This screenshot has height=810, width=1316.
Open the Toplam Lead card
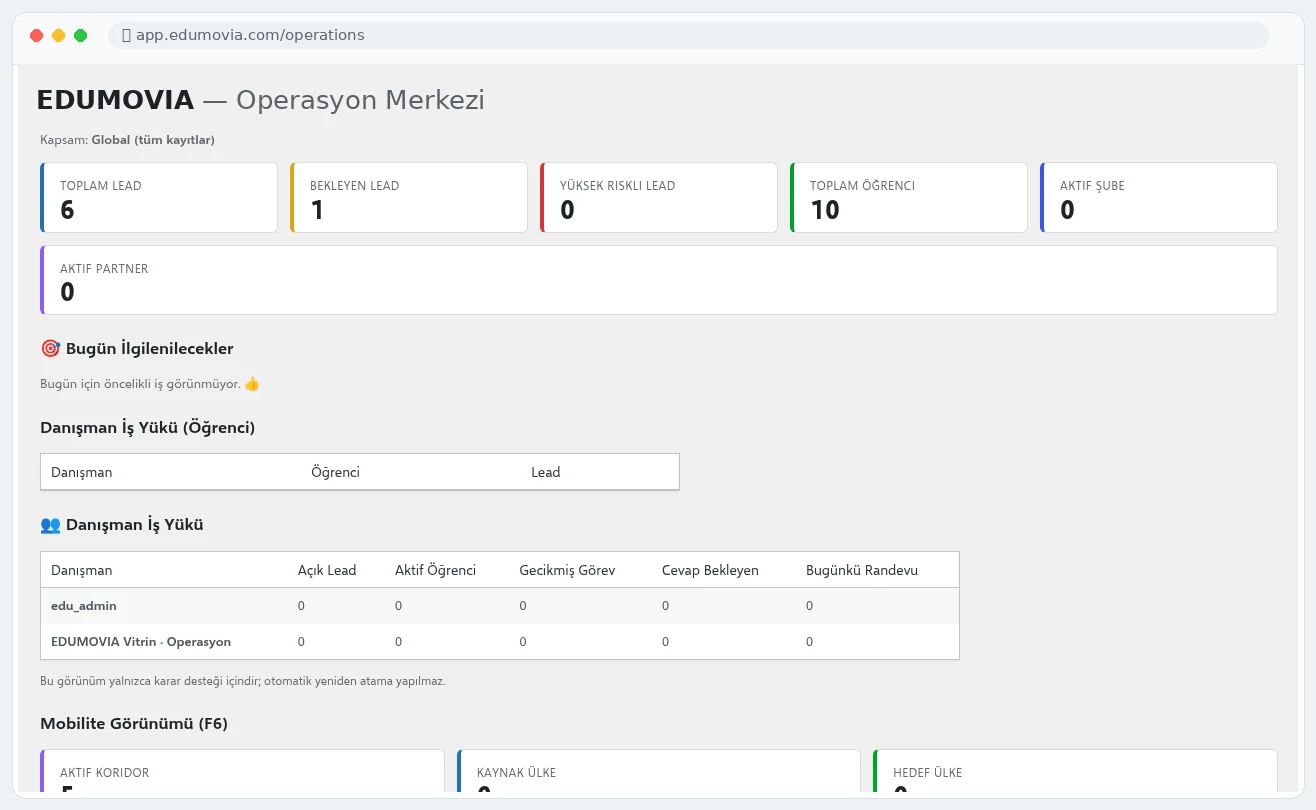point(159,198)
